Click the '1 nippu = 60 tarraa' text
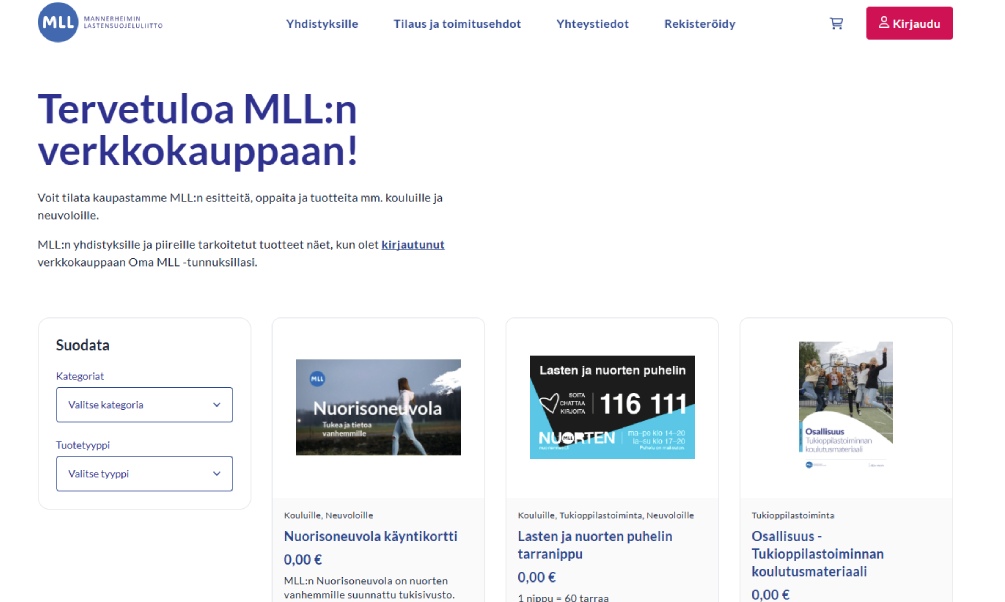 563,598
